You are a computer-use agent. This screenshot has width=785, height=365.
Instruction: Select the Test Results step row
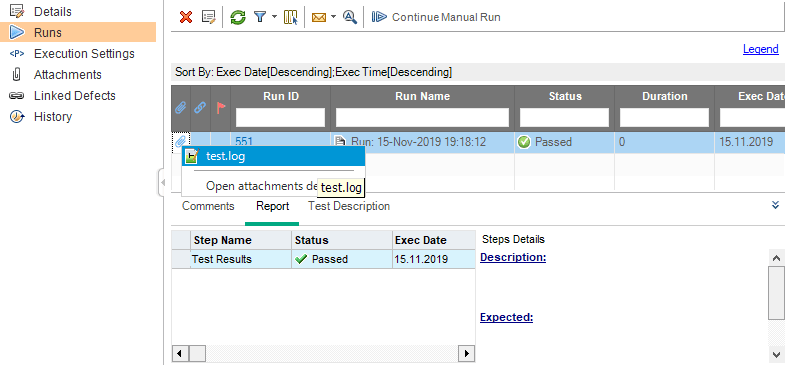323,259
